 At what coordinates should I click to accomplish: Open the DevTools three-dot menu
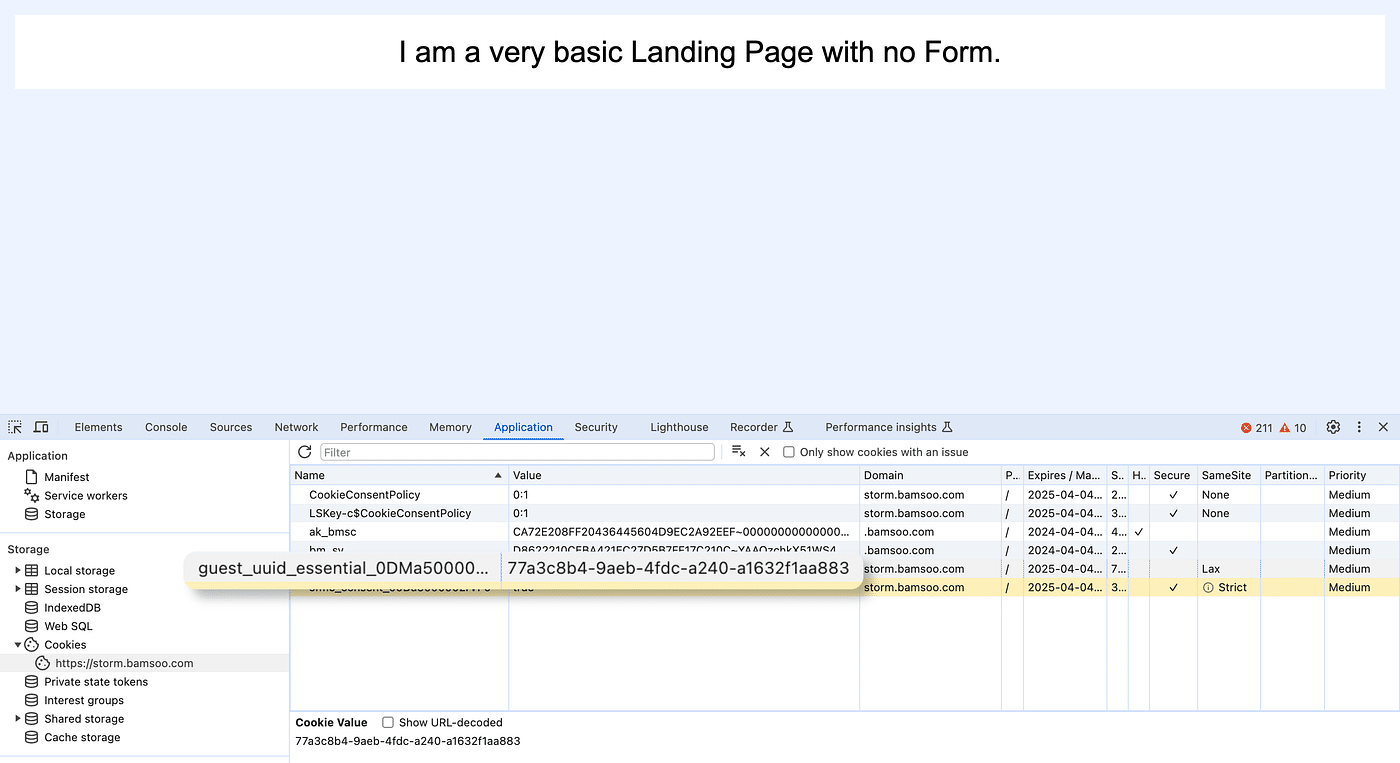[x=1359, y=427]
